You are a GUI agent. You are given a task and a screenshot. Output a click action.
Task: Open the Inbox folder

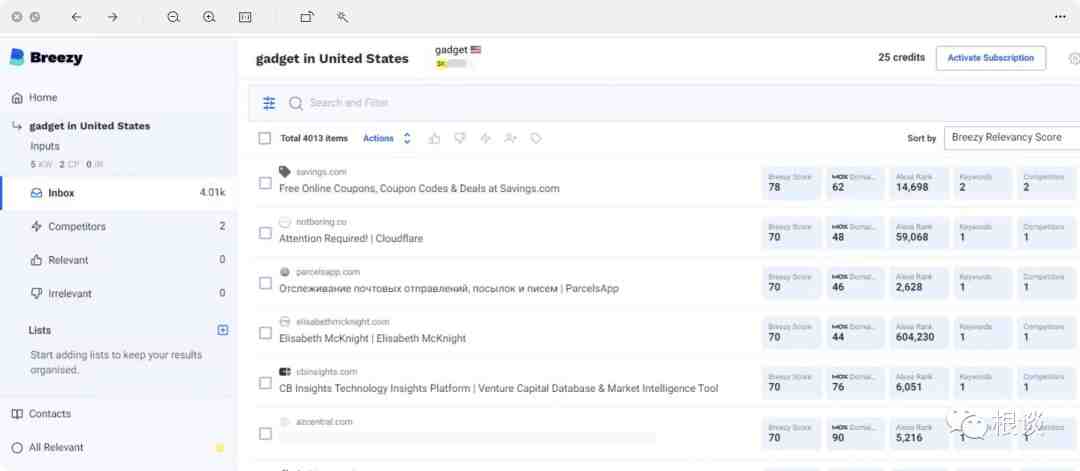coord(118,193)
